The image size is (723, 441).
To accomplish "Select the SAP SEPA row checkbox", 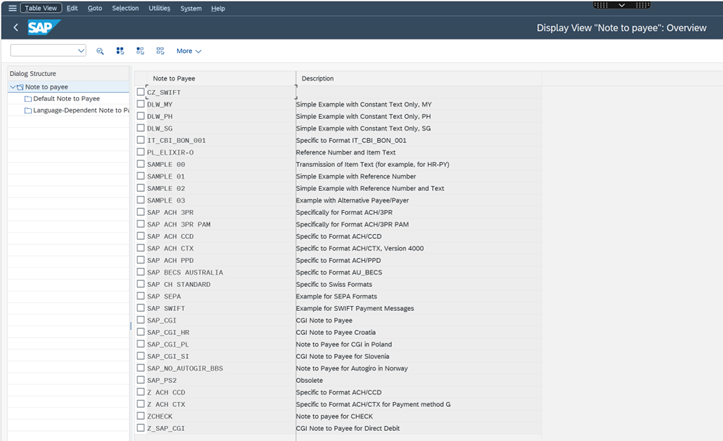I will pos(141,296).
